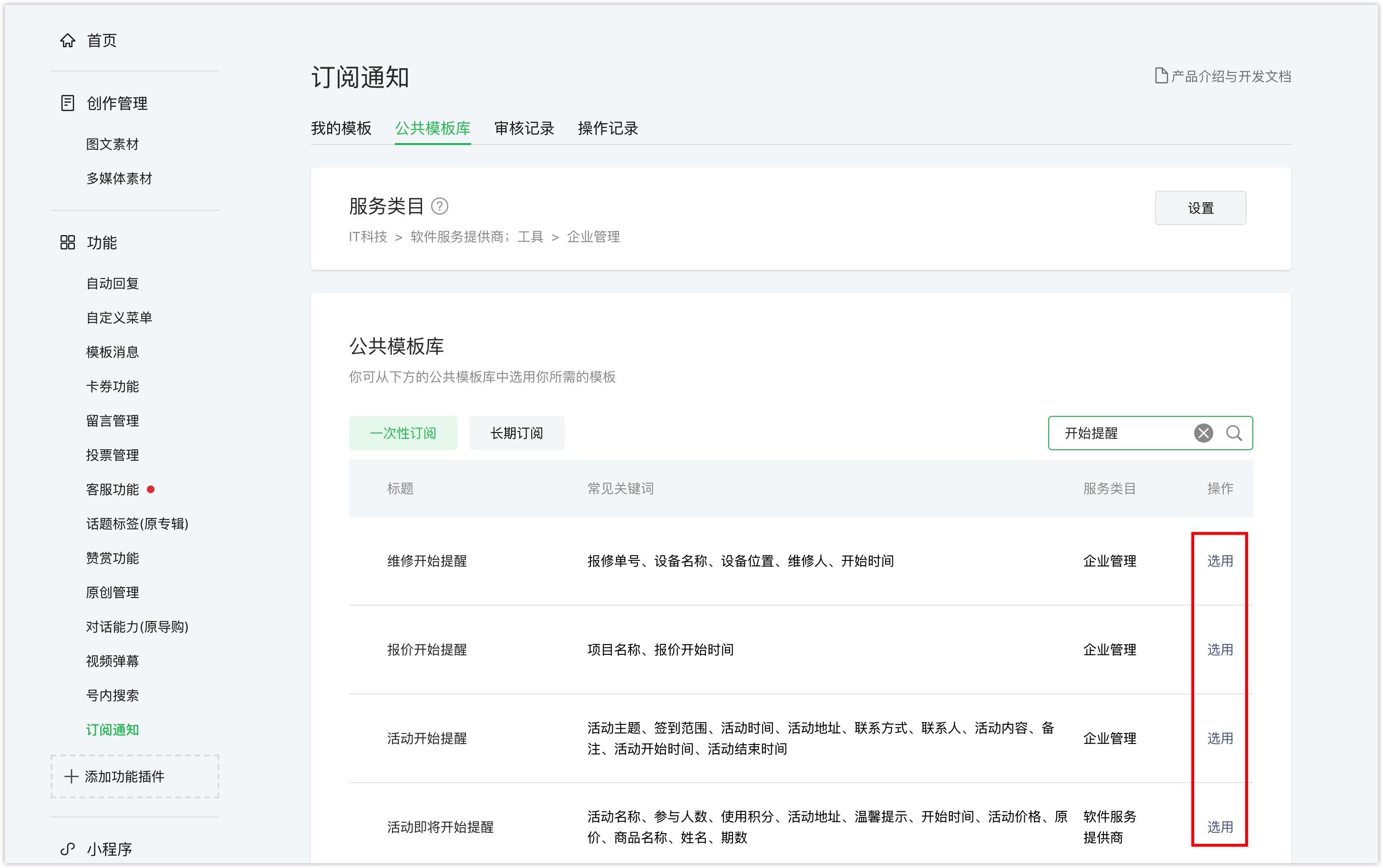Click the 小程序 section heading
The height and width of the screenshot is (868, 1383).
point(109,848)
